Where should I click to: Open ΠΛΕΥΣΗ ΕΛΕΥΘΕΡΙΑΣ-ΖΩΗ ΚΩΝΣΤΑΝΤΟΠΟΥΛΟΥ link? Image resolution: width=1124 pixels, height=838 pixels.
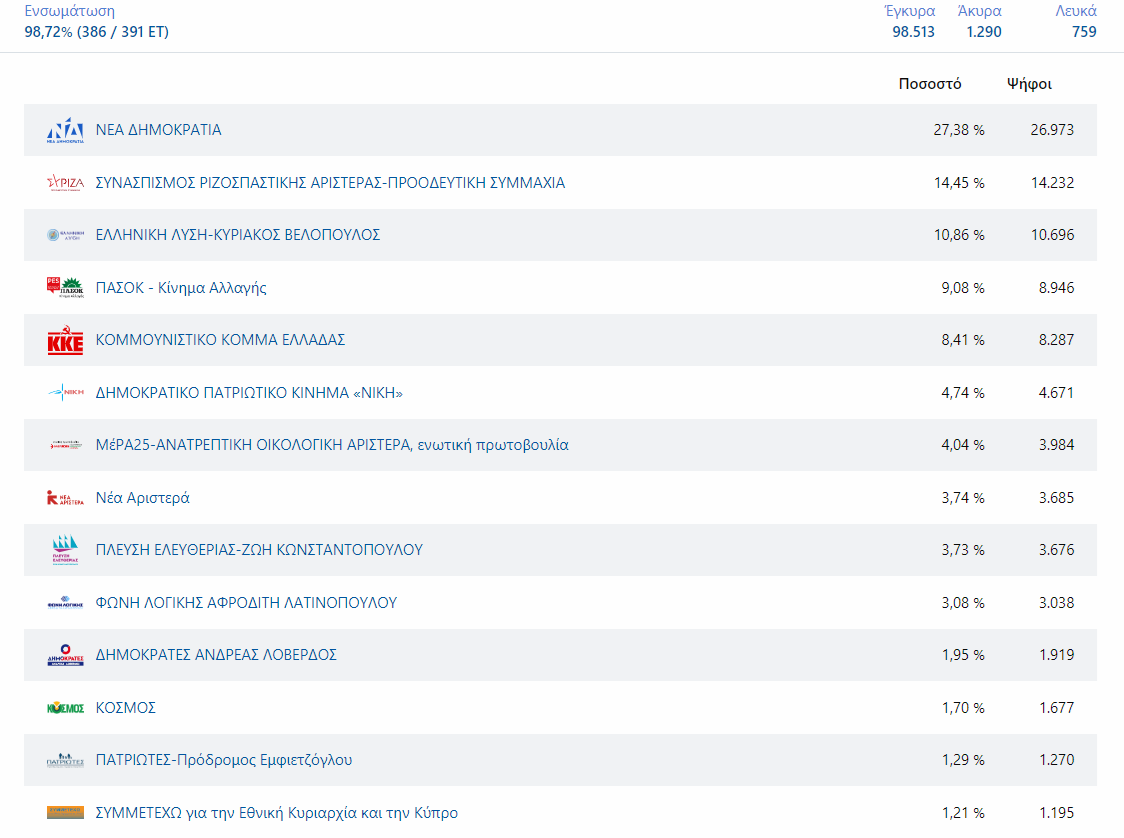(259, 550)
